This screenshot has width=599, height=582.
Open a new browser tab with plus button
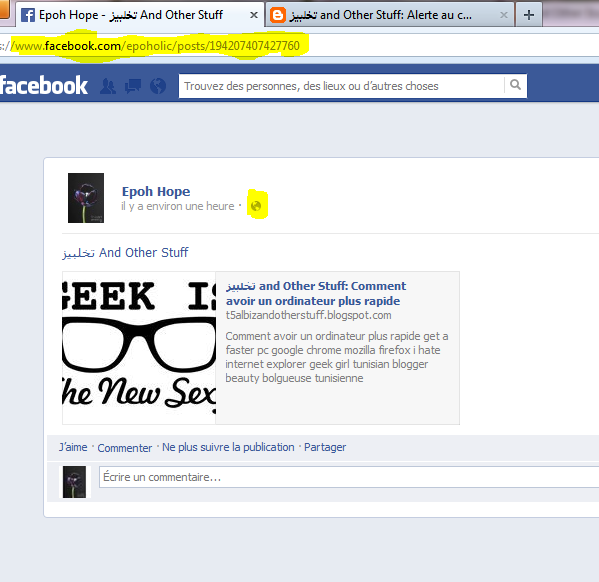529,15
